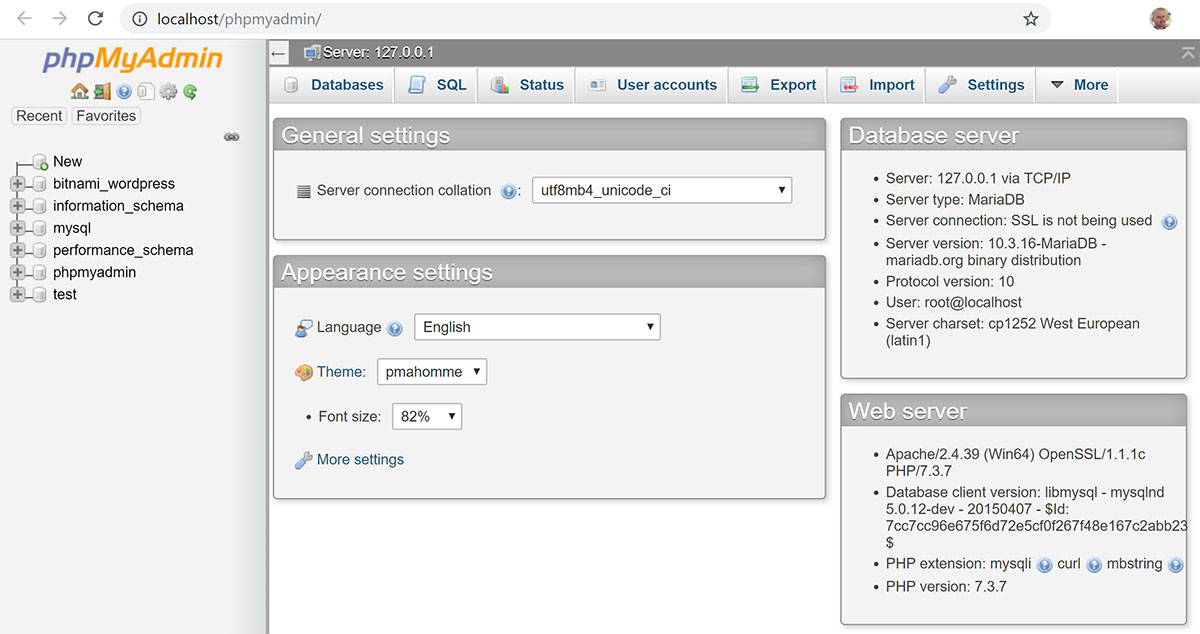1200x634 pixels.
Task: Click the site information icon in address bar
Action: pos(139,19)
